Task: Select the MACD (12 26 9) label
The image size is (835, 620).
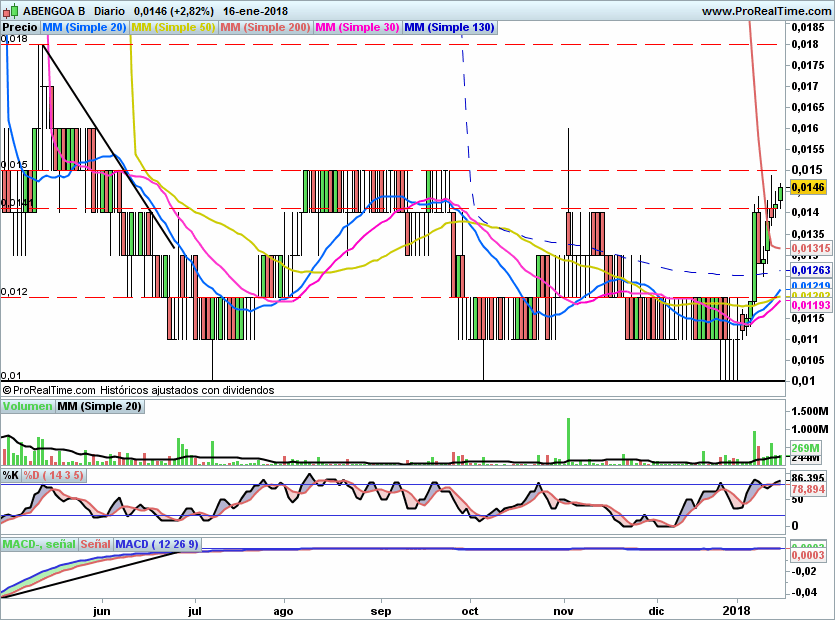Action: point(157,544)
